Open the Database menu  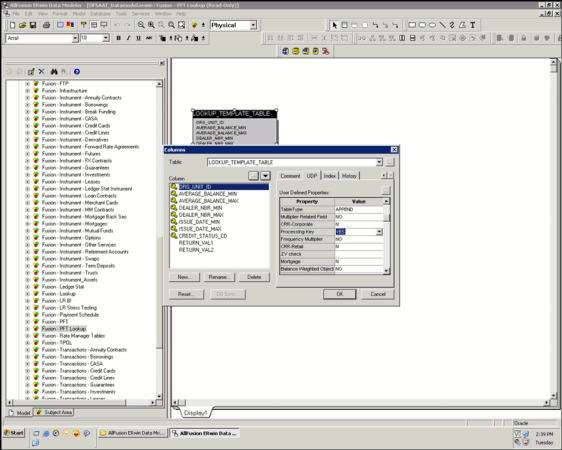(100, 14)
